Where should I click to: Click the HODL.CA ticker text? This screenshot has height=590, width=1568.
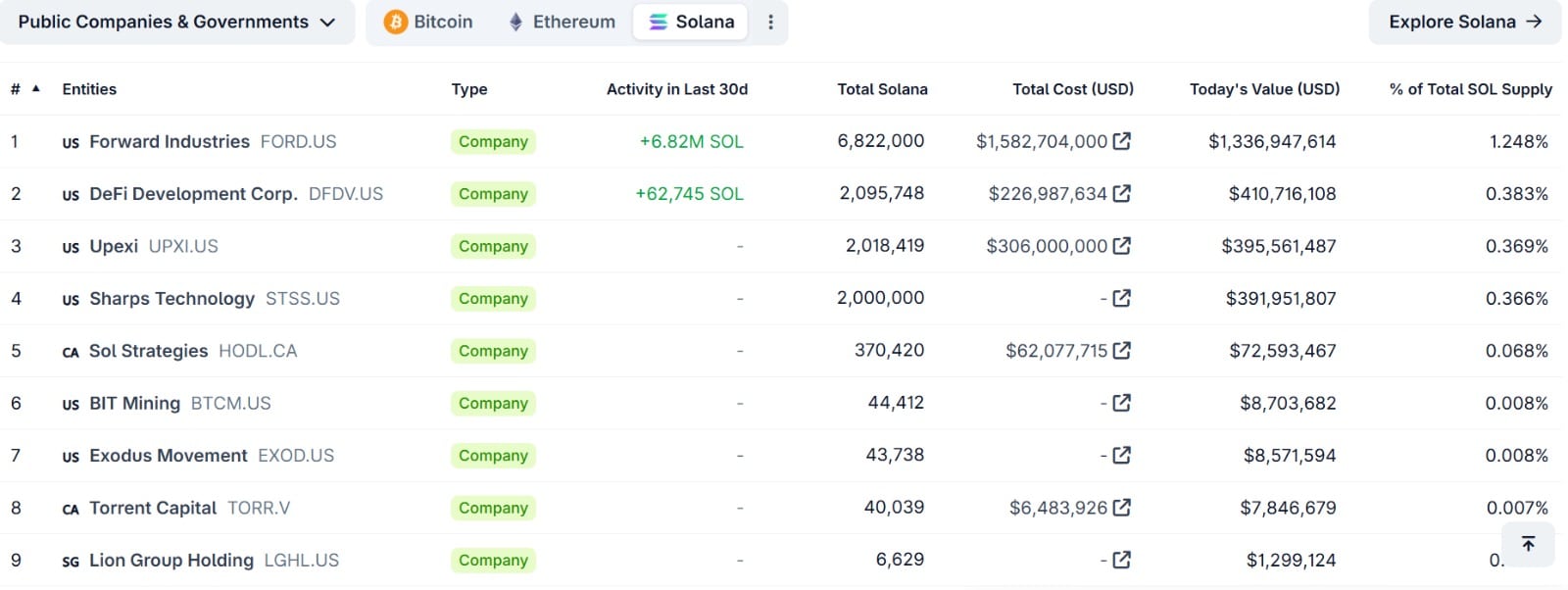258,350
